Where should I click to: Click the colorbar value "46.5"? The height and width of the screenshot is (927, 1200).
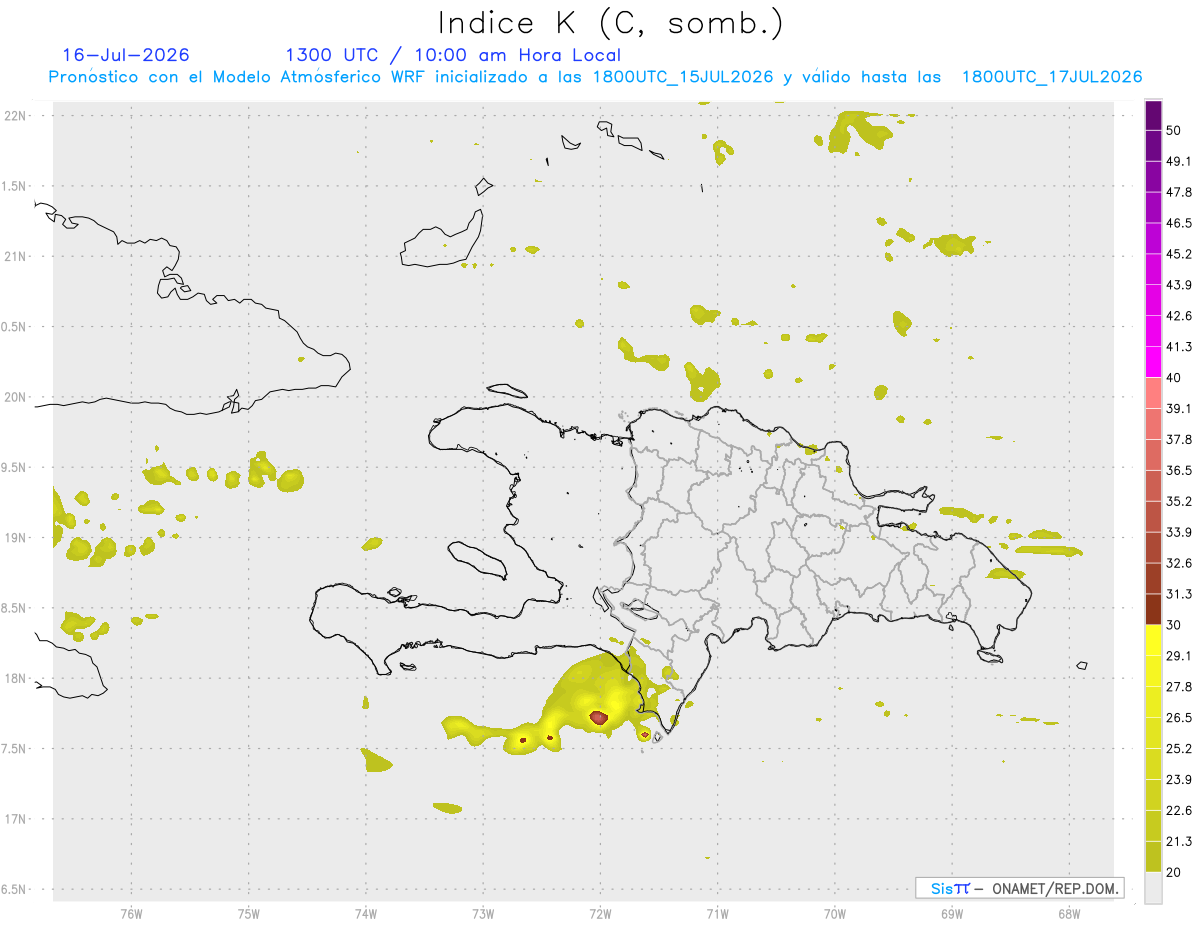1179,223
